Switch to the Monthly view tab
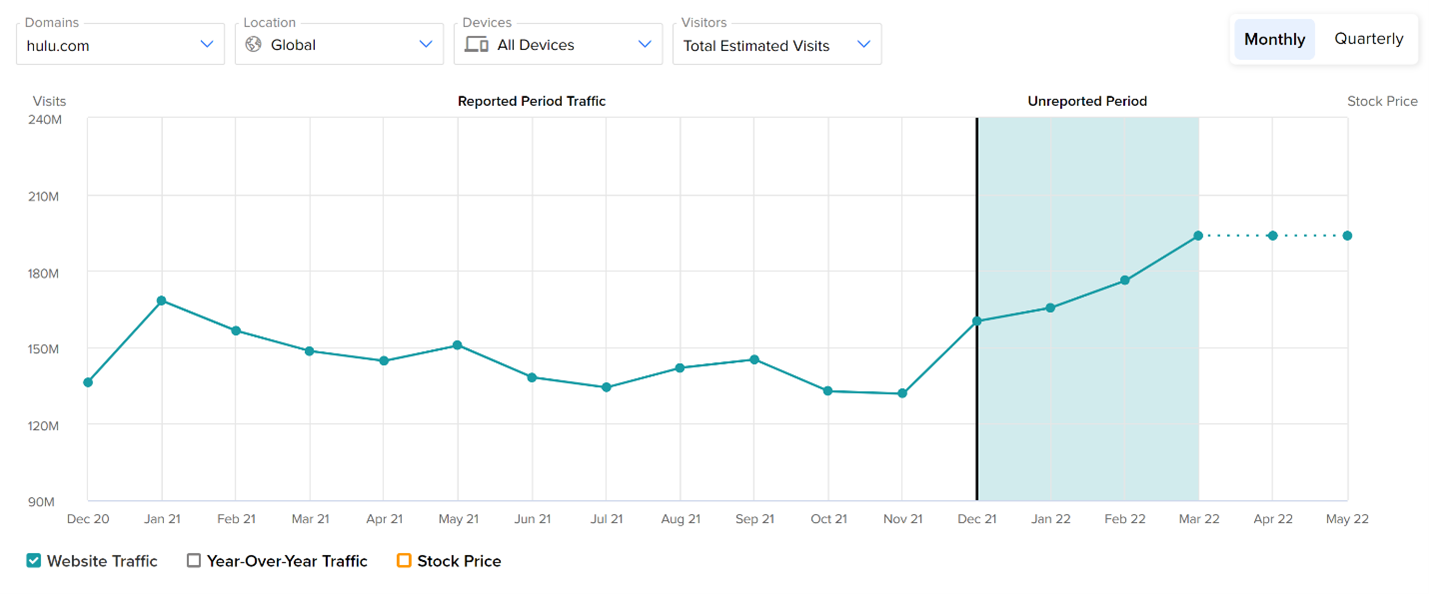This screenshot has height=594, width=1429. pyautogui.click(x=1274, y=40)
